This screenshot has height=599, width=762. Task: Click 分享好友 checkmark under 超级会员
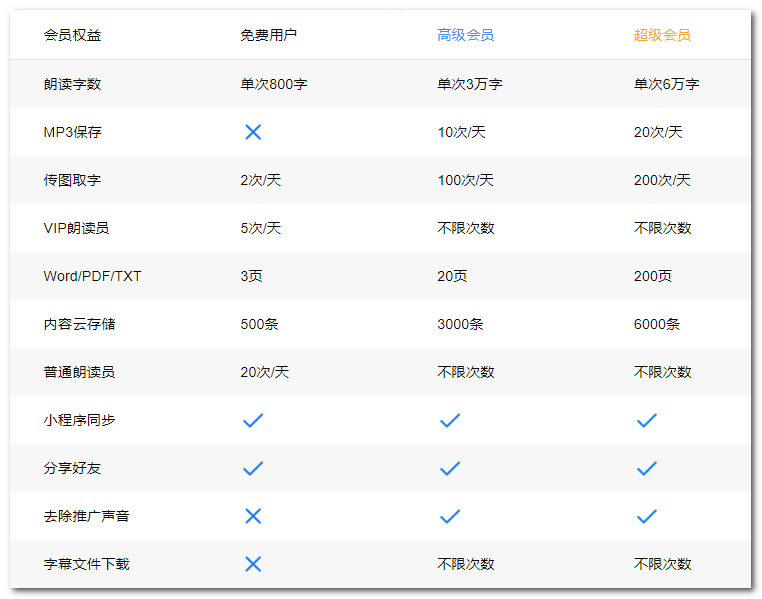646,468
